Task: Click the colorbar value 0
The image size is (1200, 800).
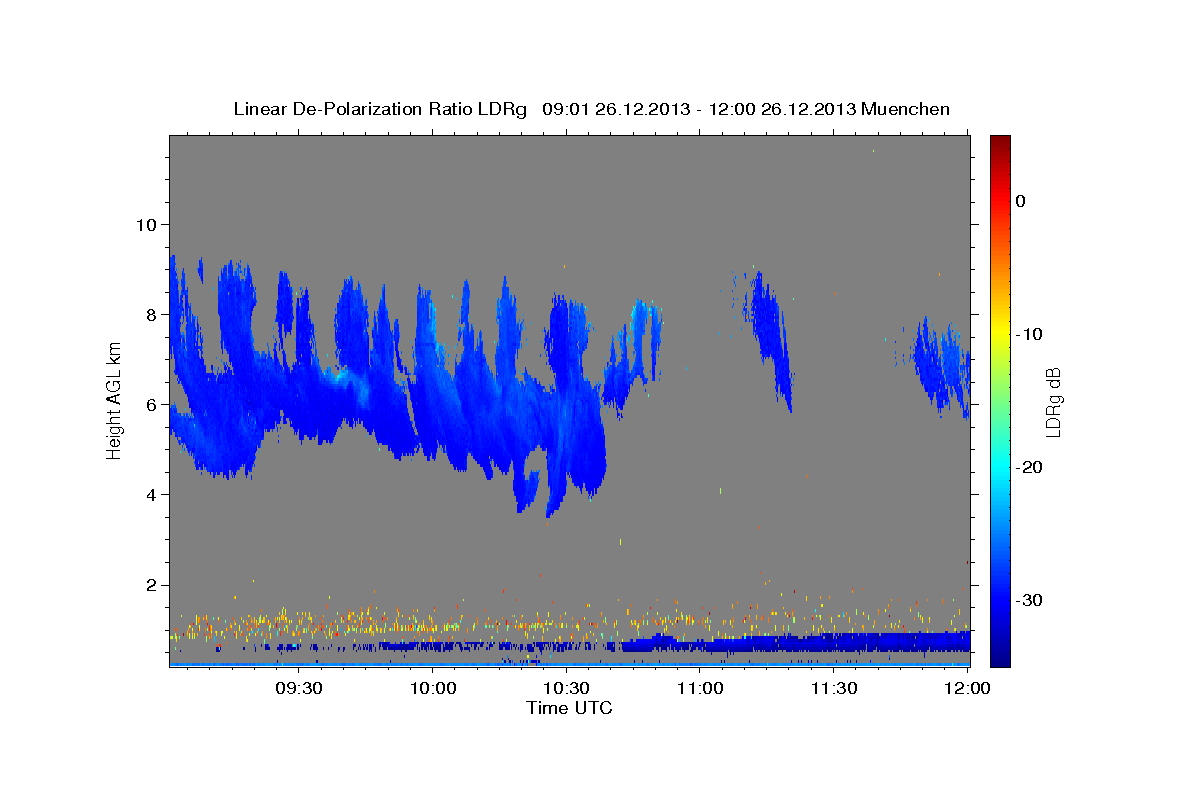Action: click(1021, 201)
